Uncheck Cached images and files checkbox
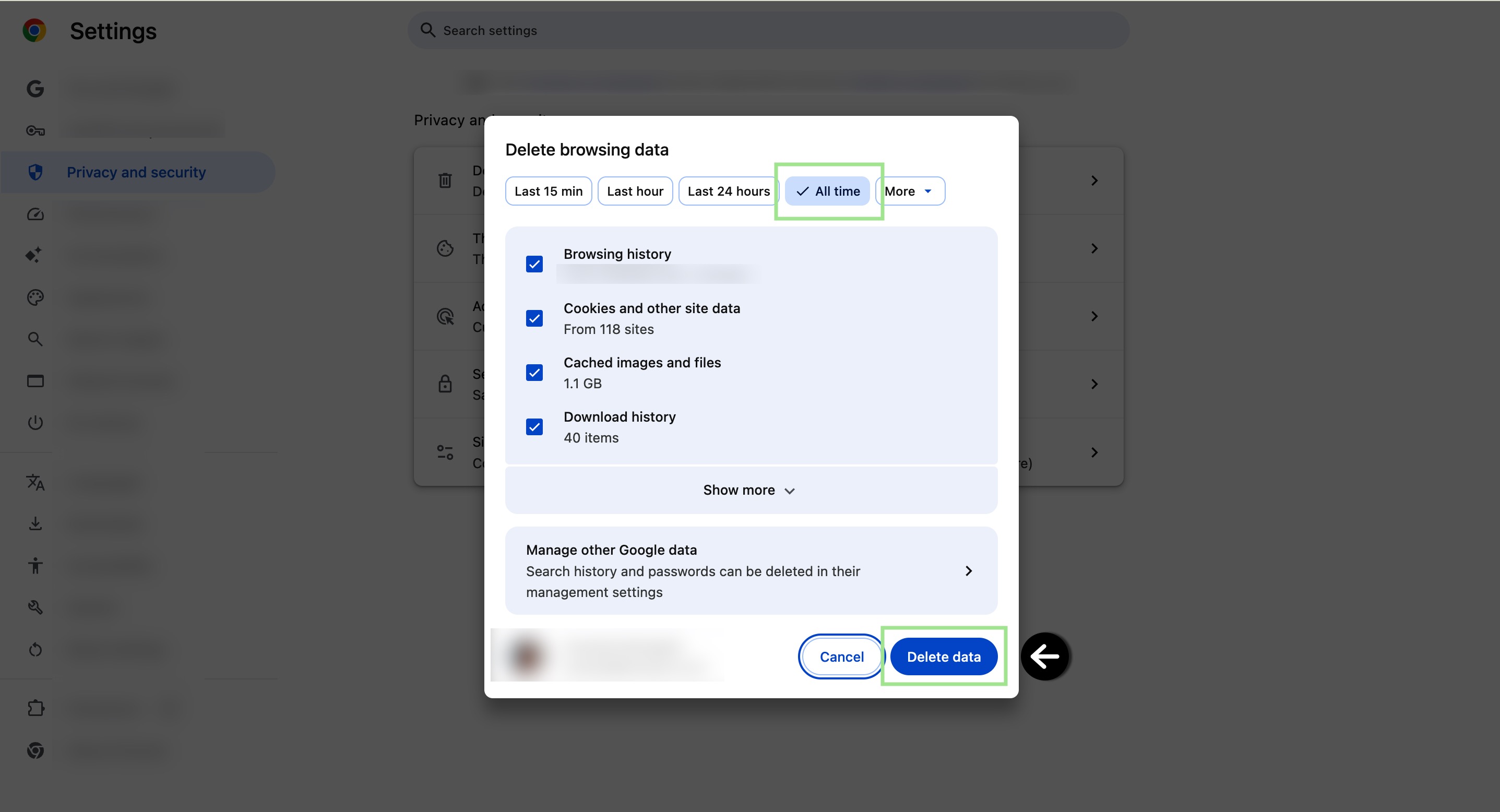The height and width of the screenshot is (812, 1500). click(x=534, y=373)
